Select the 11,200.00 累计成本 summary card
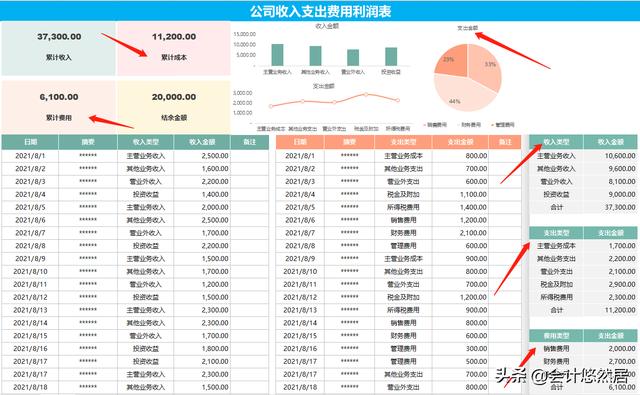The height and width of the screenshot is (395, 640). coord(174,49)
